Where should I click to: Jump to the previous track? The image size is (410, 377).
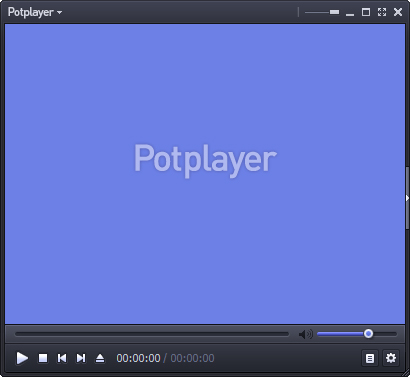pyautogui.click(x=62, y=358)
